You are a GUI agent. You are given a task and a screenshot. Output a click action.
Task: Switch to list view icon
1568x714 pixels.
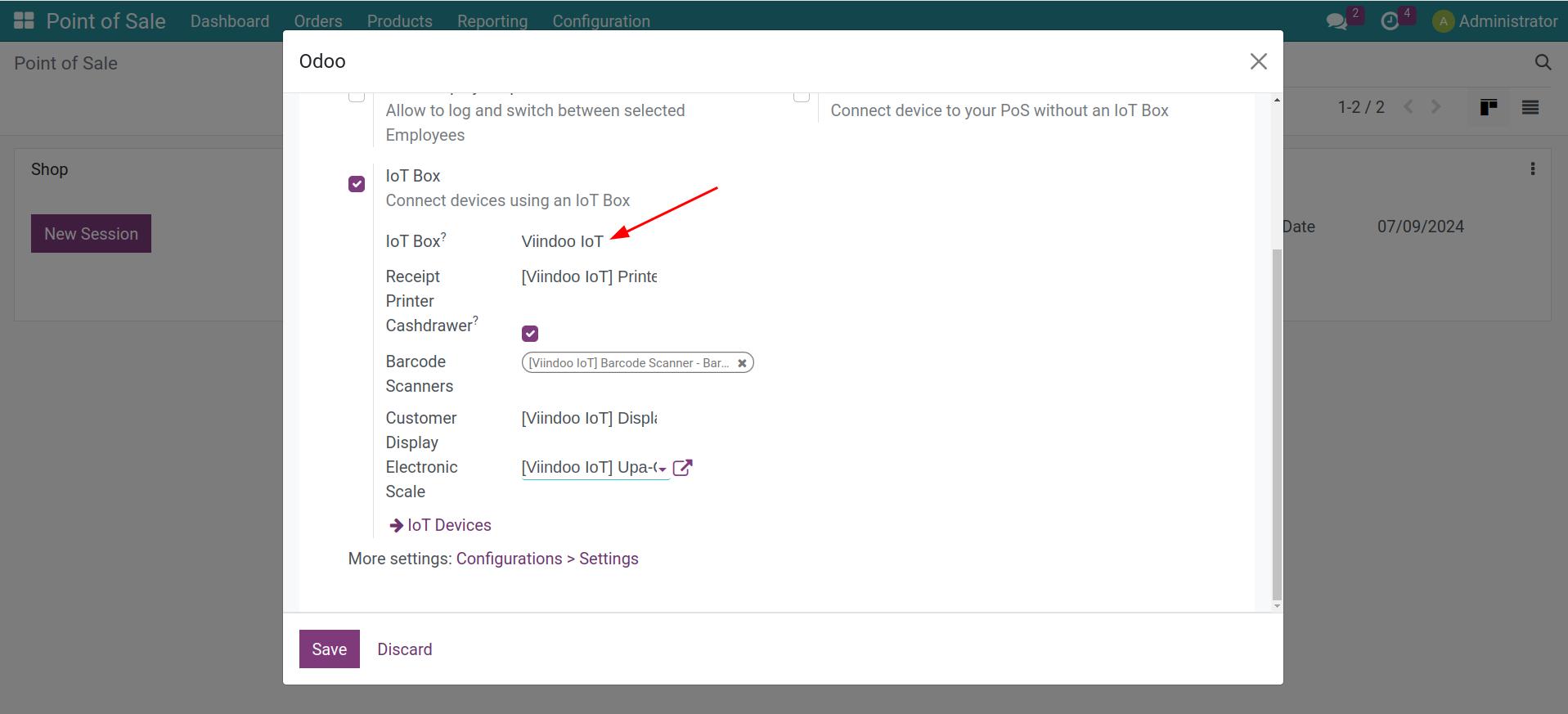pos(1530,107)
